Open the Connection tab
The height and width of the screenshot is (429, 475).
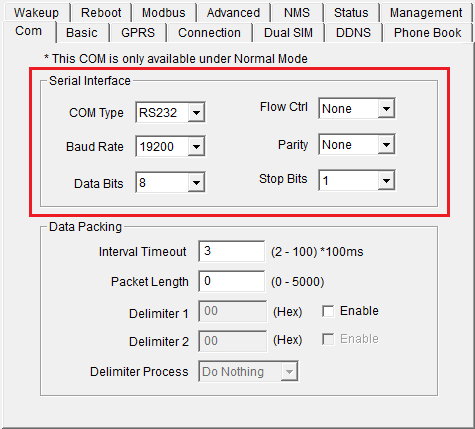pos(209,33)
